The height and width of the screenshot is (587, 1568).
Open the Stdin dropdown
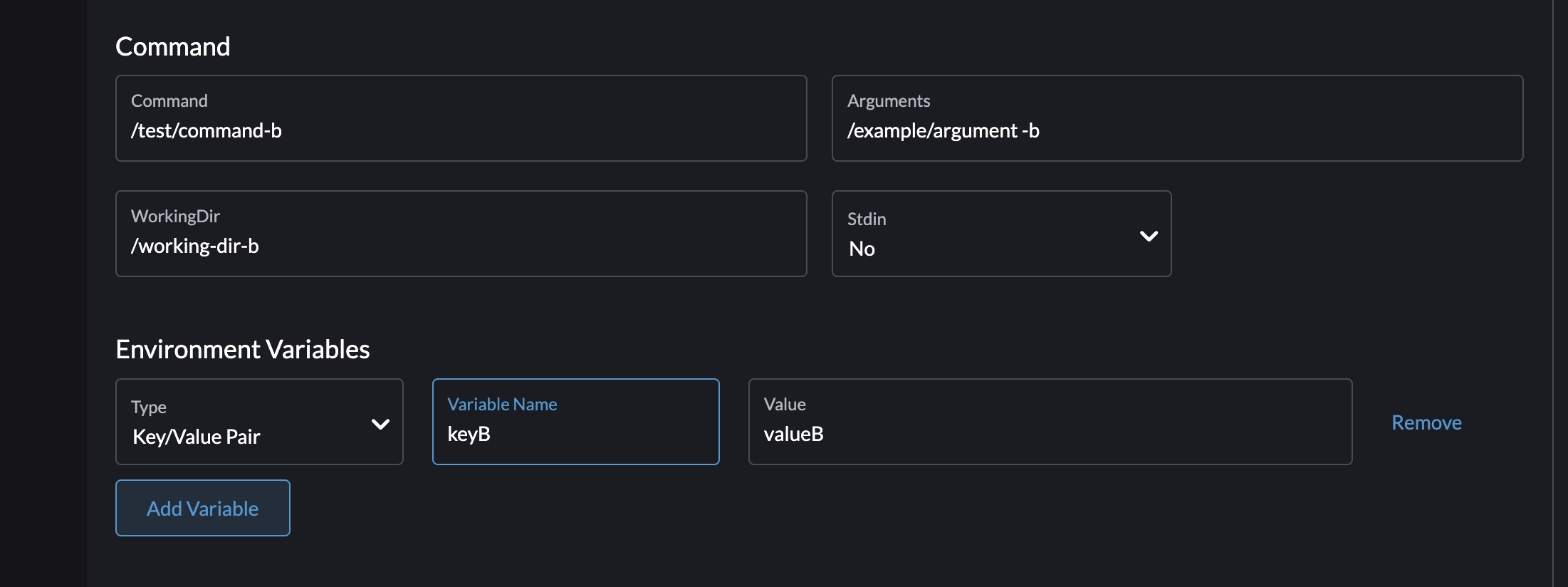click(1000, 234)
